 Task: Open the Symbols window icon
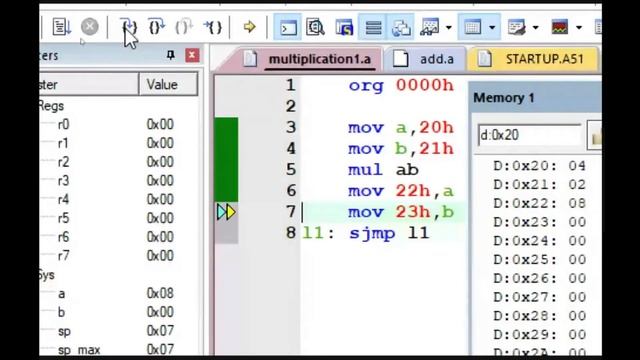[344, 27]
